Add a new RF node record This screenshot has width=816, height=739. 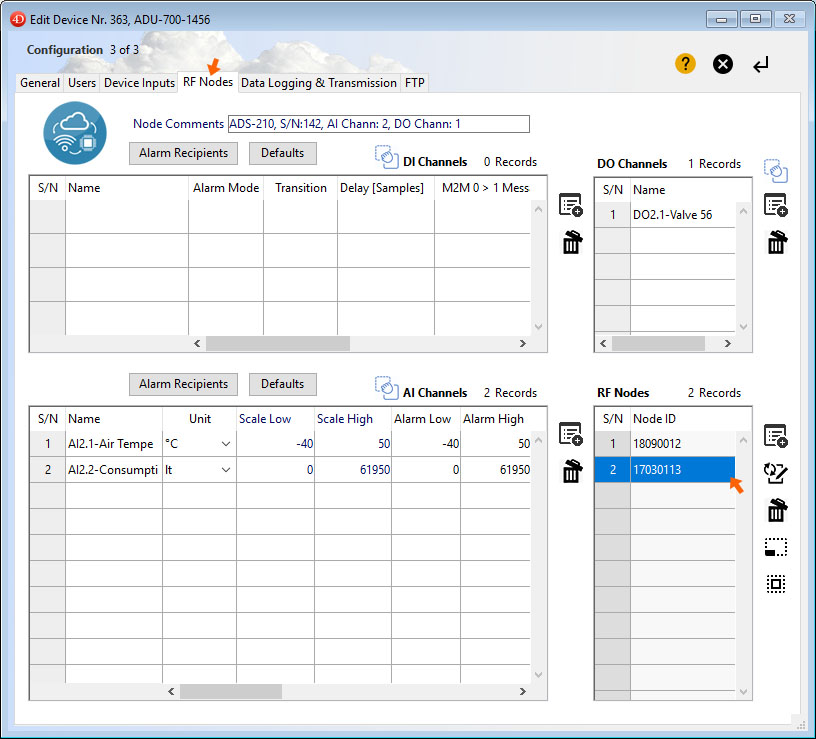point(776,436)
